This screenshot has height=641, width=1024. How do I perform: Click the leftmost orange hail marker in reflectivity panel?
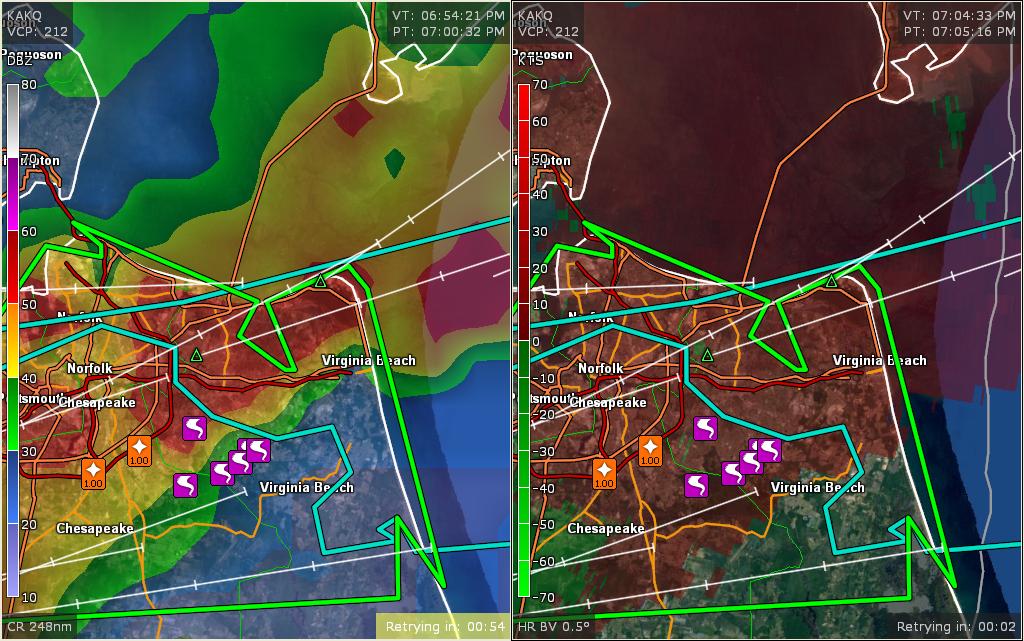pyautogui.click(x=93, y=470)
